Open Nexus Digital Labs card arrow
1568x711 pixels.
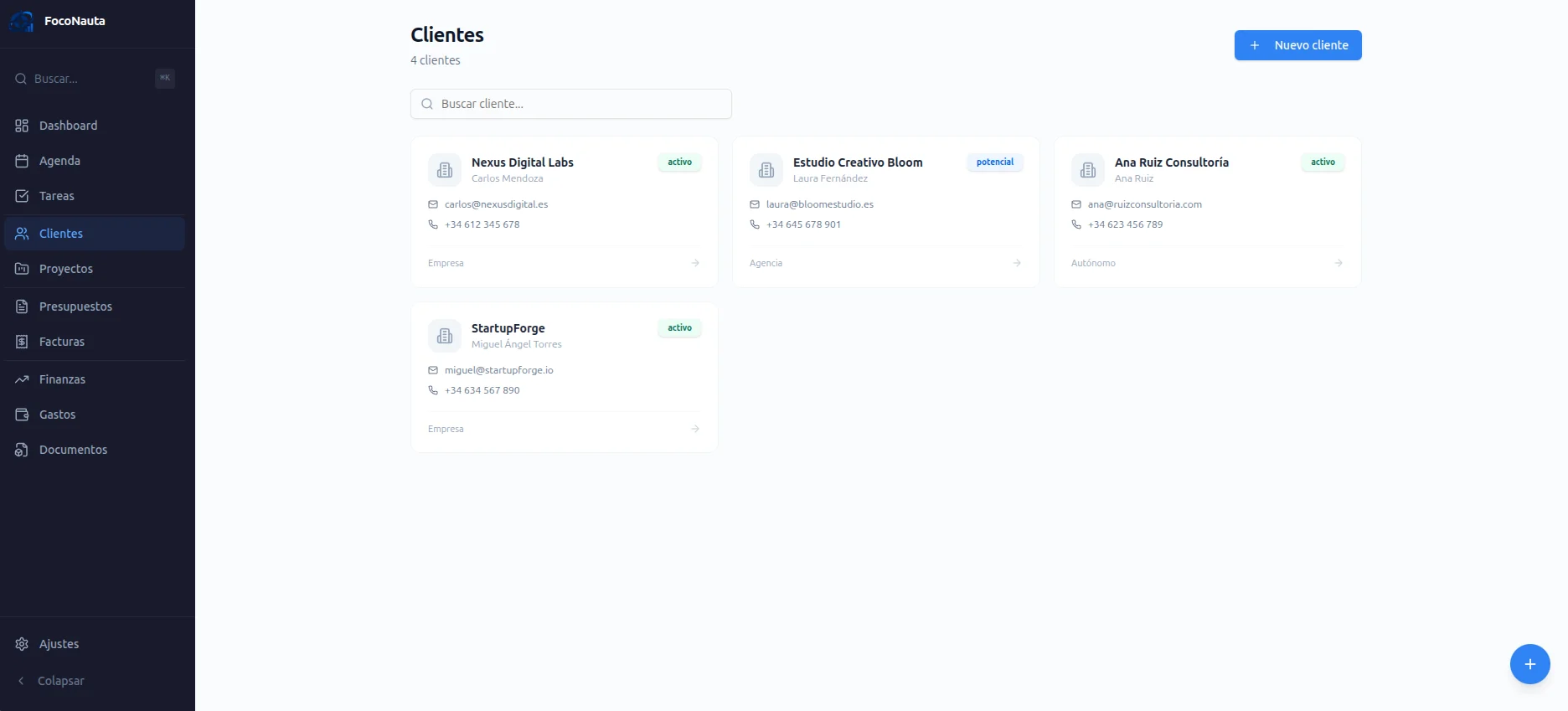click(695, 263)
